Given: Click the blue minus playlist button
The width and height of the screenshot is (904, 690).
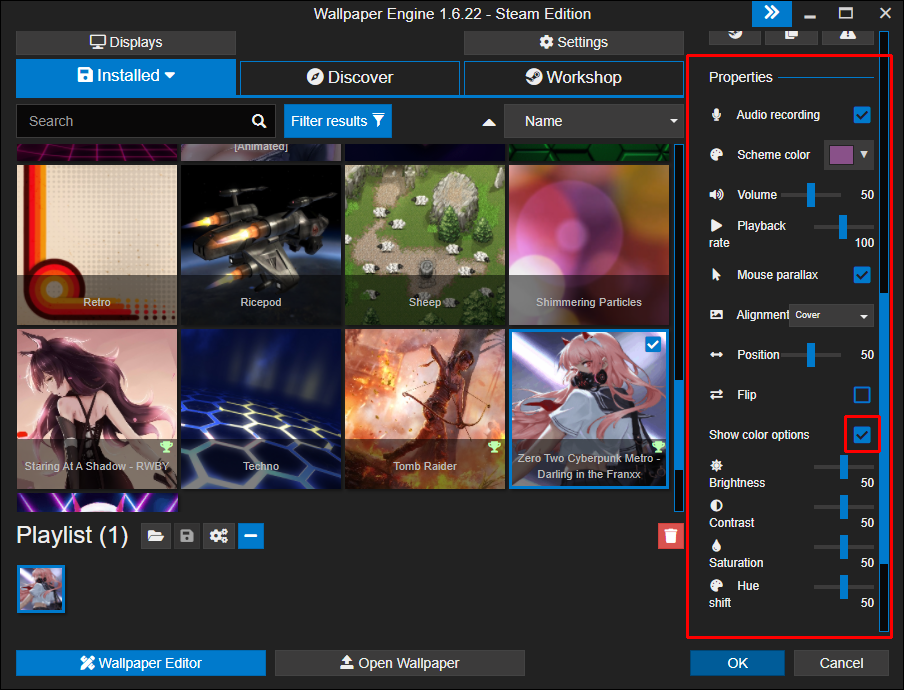Looking at the screenshot, I should (x=251, y=536).
